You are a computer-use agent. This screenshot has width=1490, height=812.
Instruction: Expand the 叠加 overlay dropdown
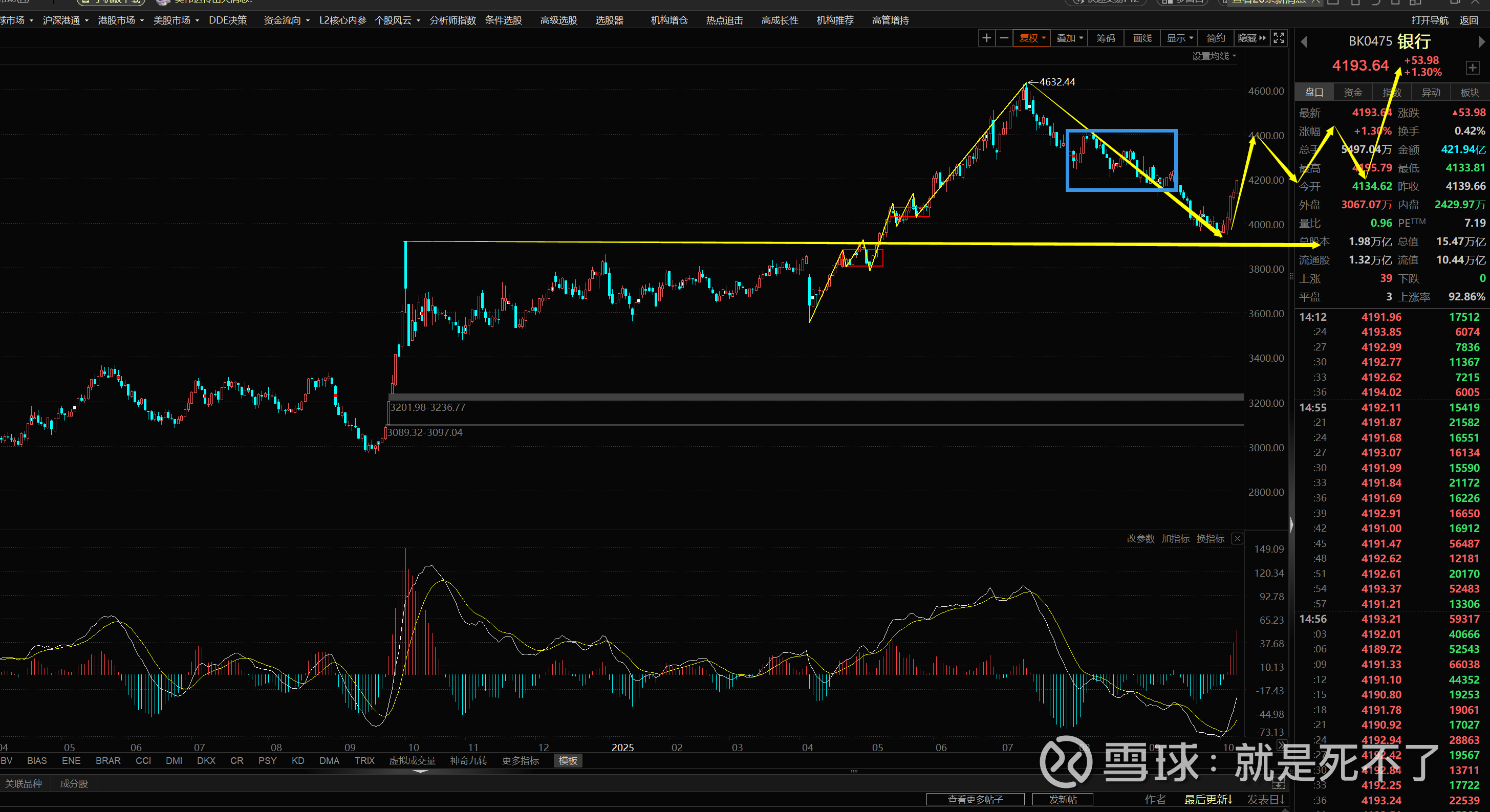(1069, 38)
